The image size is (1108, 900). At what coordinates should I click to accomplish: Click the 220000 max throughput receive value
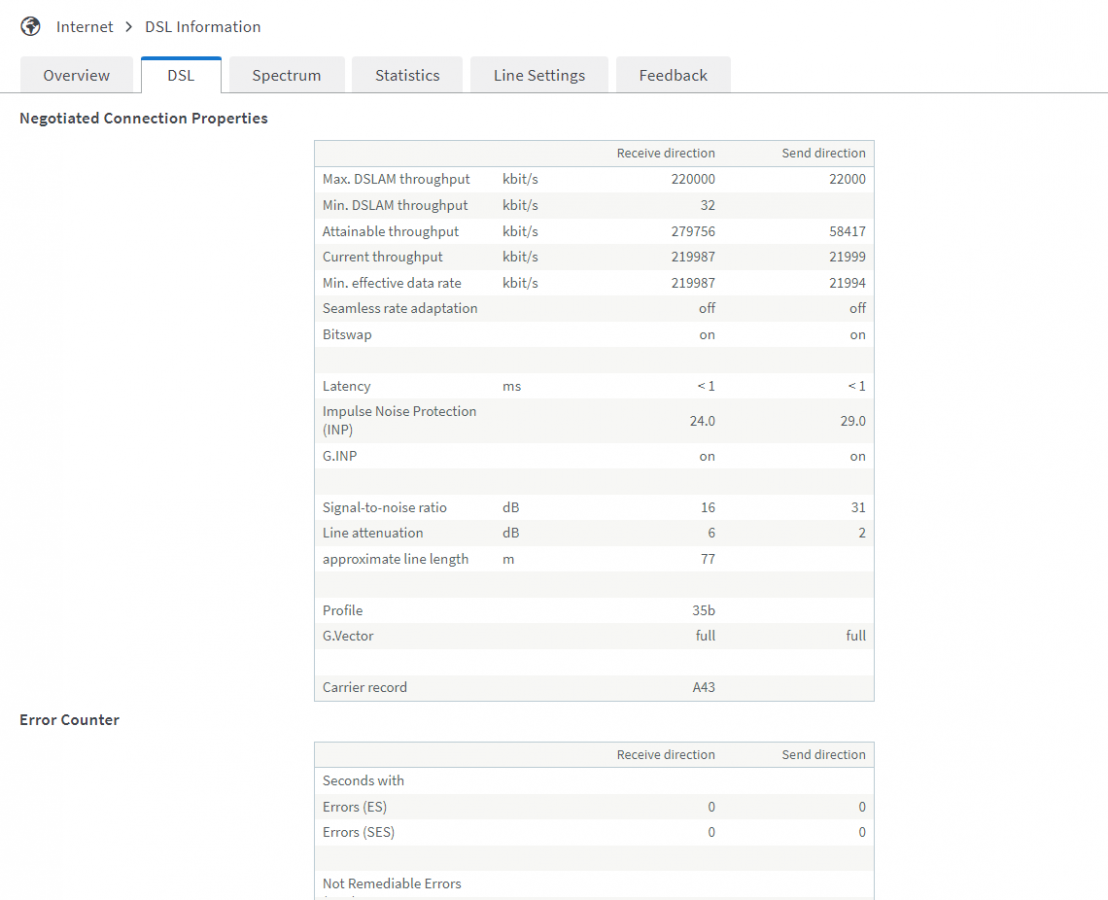[693, 179]
